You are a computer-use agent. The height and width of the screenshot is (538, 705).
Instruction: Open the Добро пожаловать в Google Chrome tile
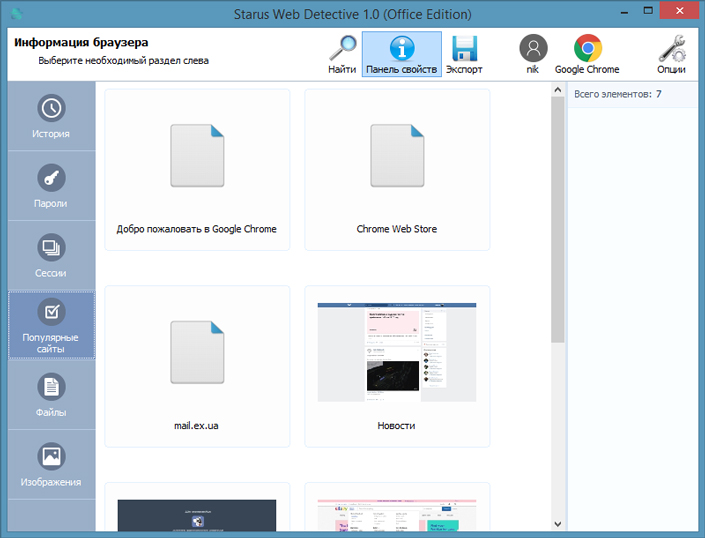tap(197, 169)
